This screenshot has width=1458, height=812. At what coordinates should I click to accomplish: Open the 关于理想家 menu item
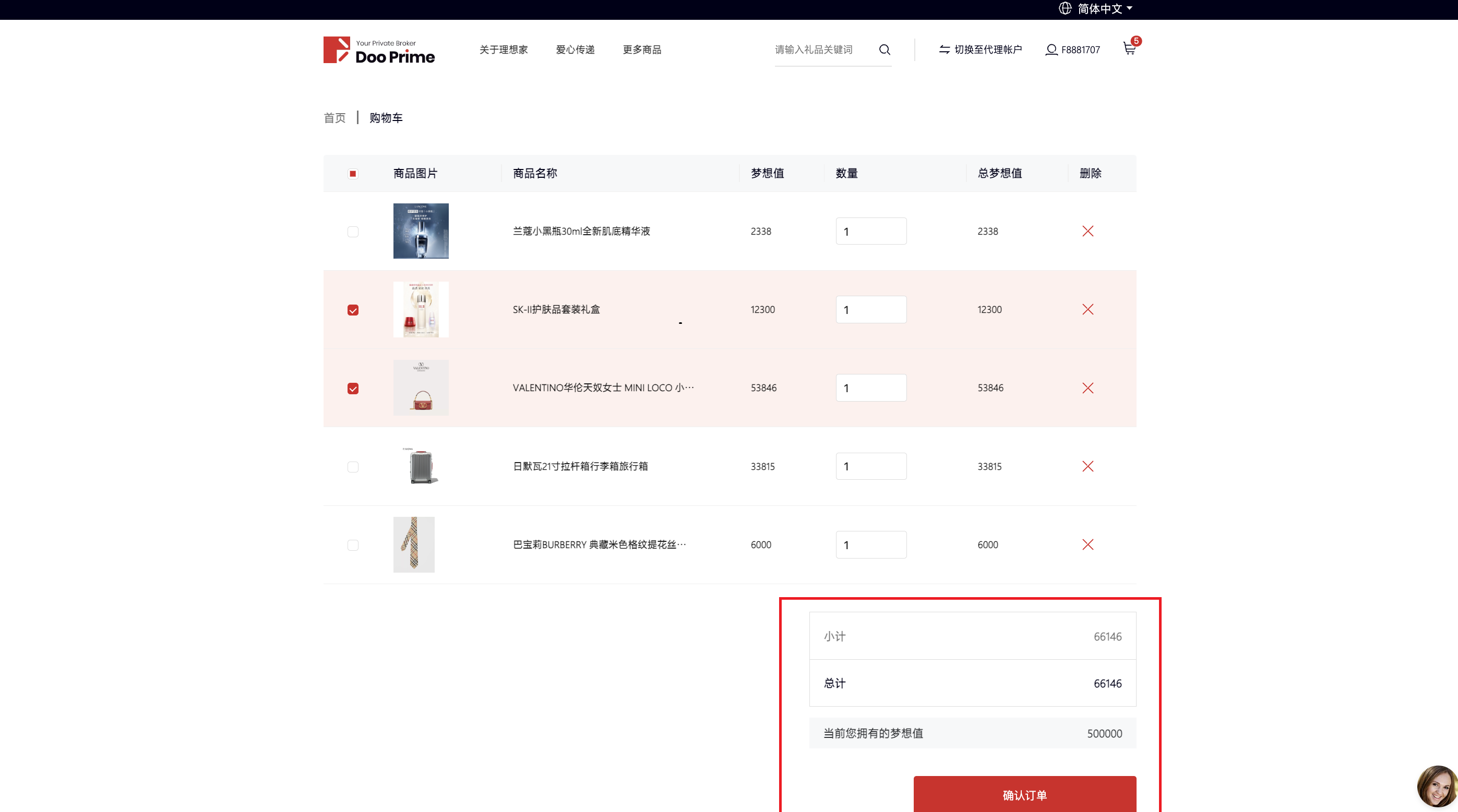[503, 50]
